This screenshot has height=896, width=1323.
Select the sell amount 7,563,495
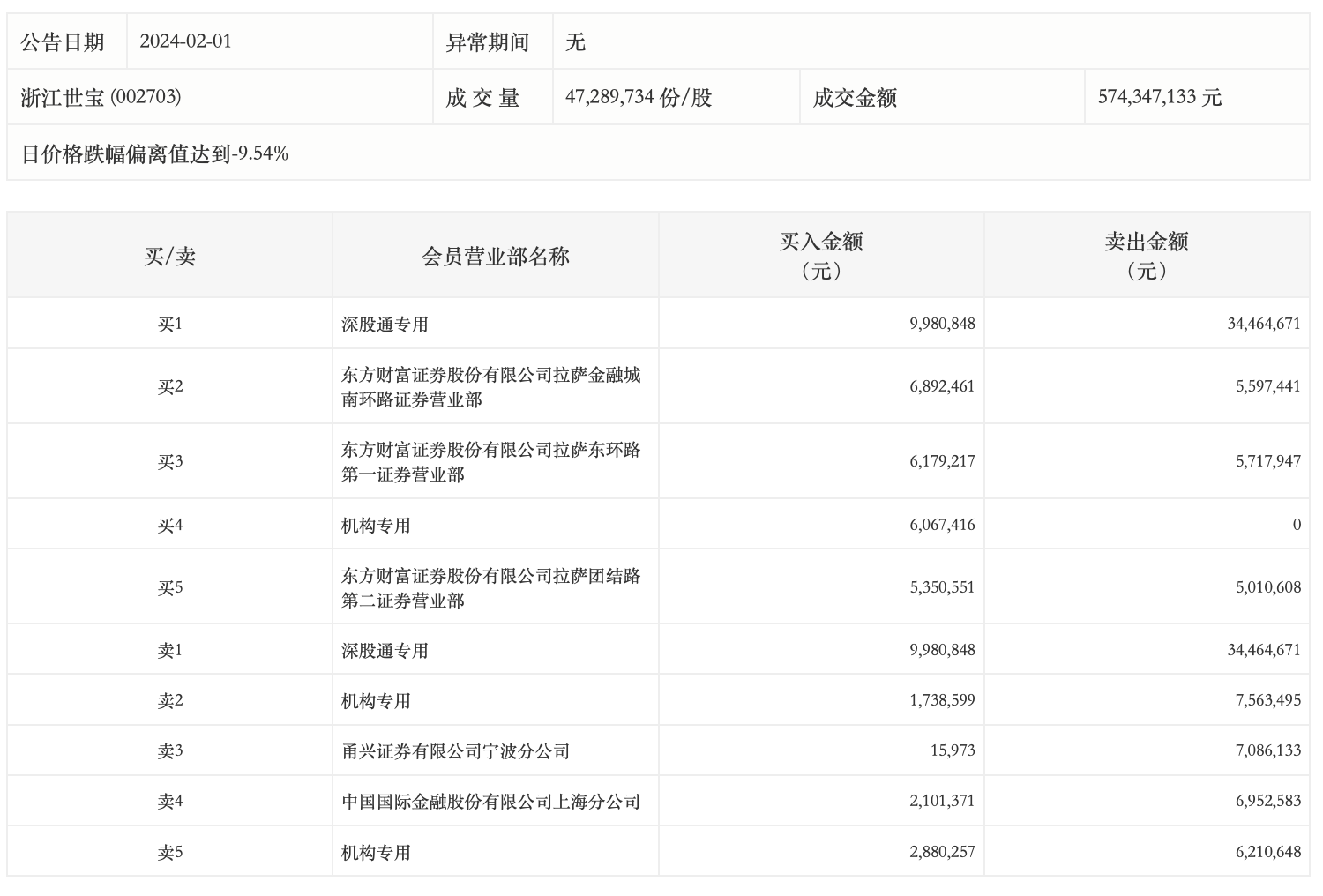[x=1267, y=701]
